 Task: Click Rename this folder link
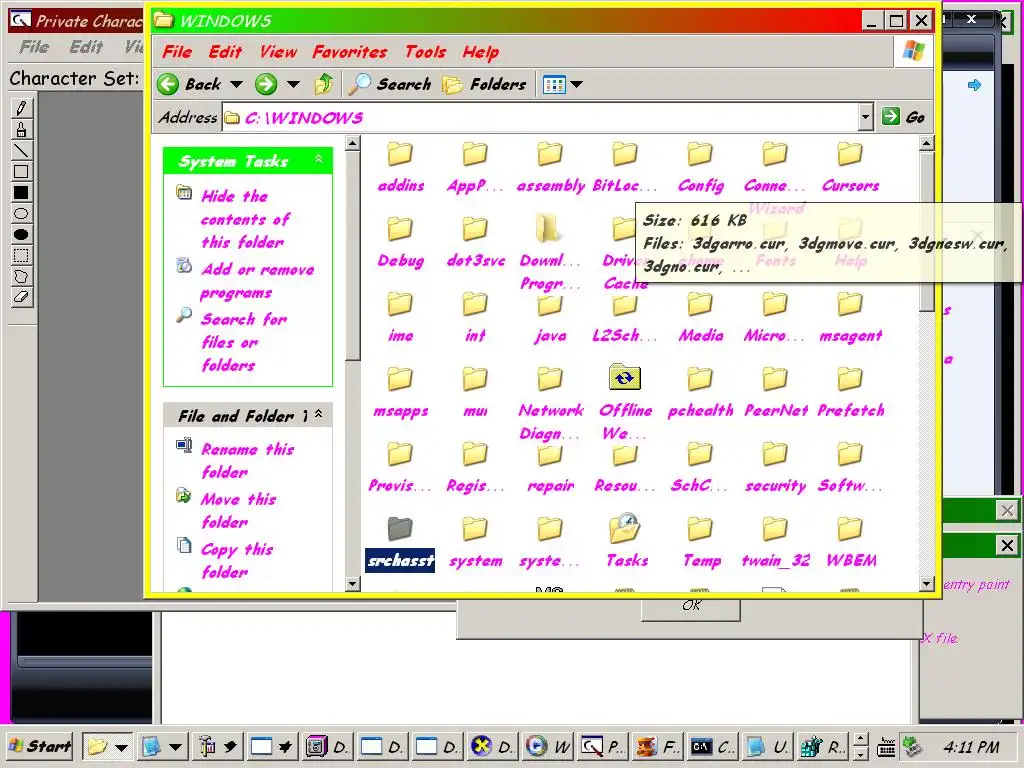pos(247,460)
